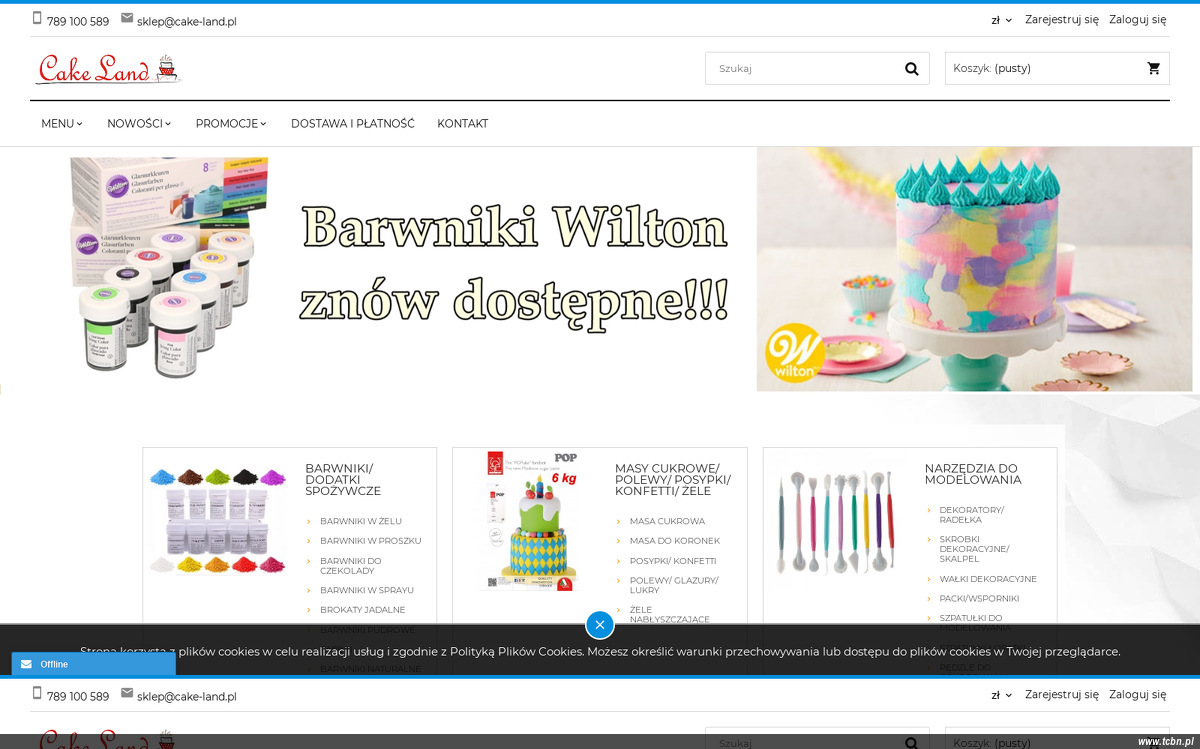Open the KONTAKT page
1200x749 pixels.
462,124
